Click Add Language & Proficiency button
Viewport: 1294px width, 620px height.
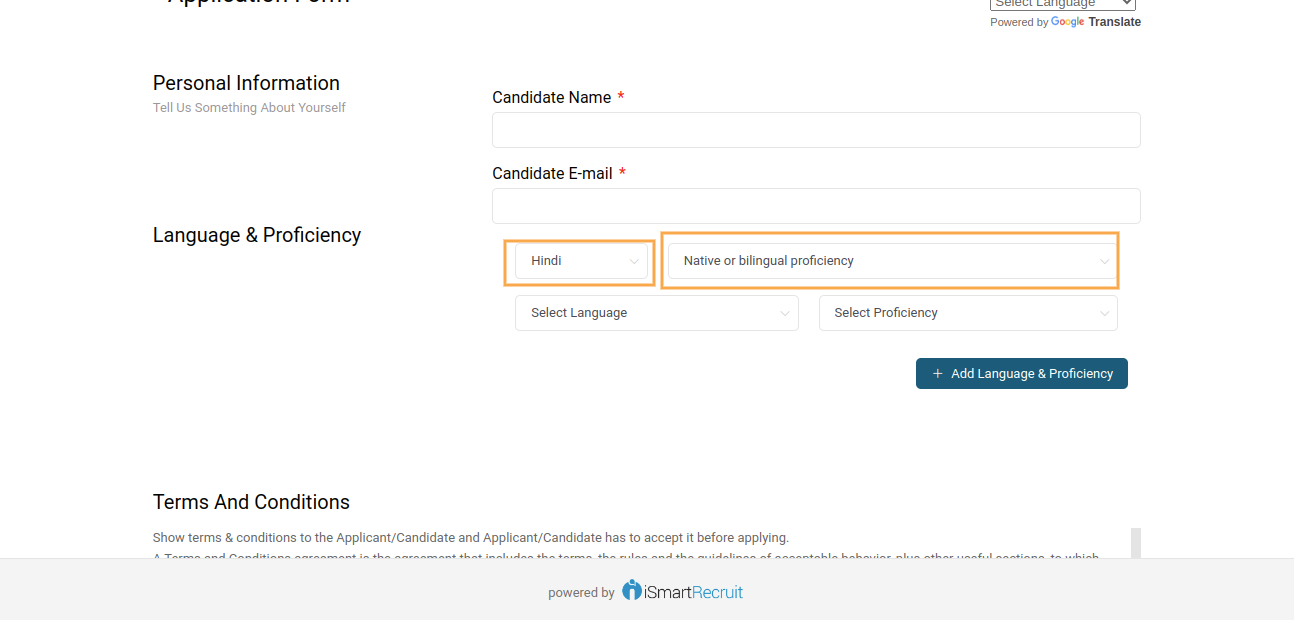click(1022, 373)
